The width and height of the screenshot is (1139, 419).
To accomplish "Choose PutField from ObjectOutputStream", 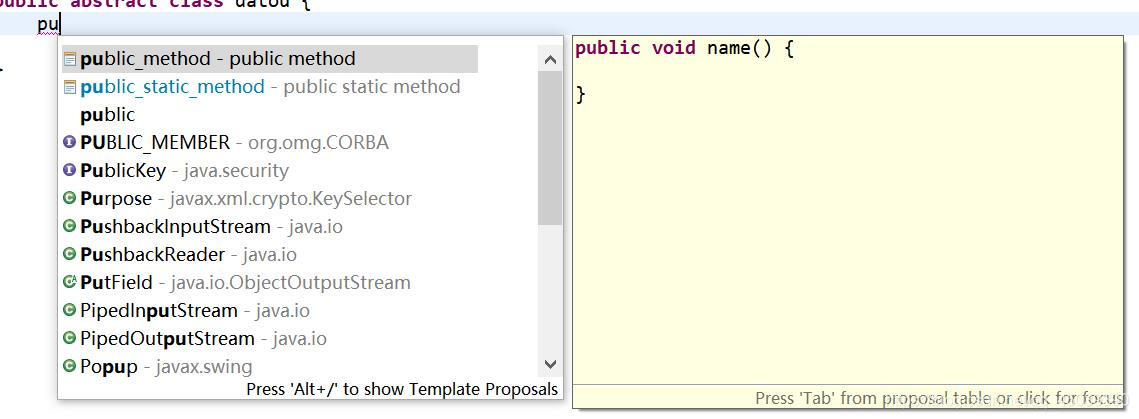I will click(x=269, y=282).
